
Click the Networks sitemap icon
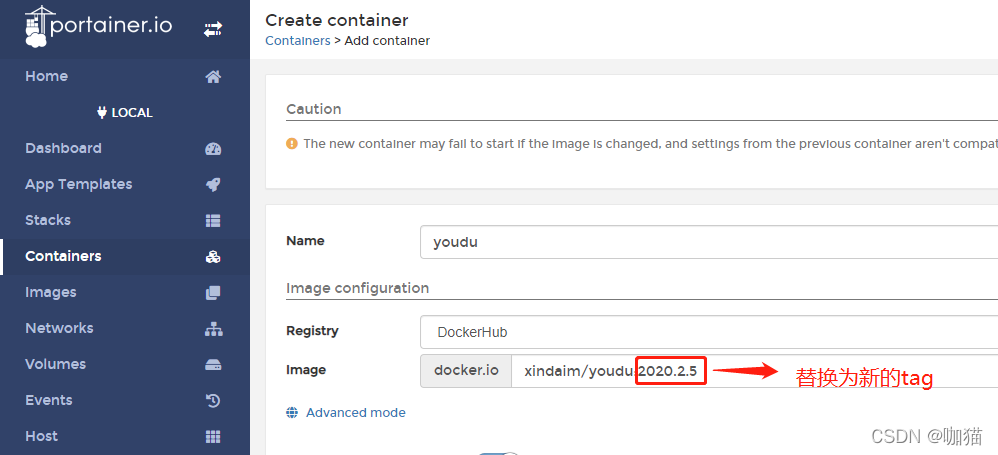213,329
